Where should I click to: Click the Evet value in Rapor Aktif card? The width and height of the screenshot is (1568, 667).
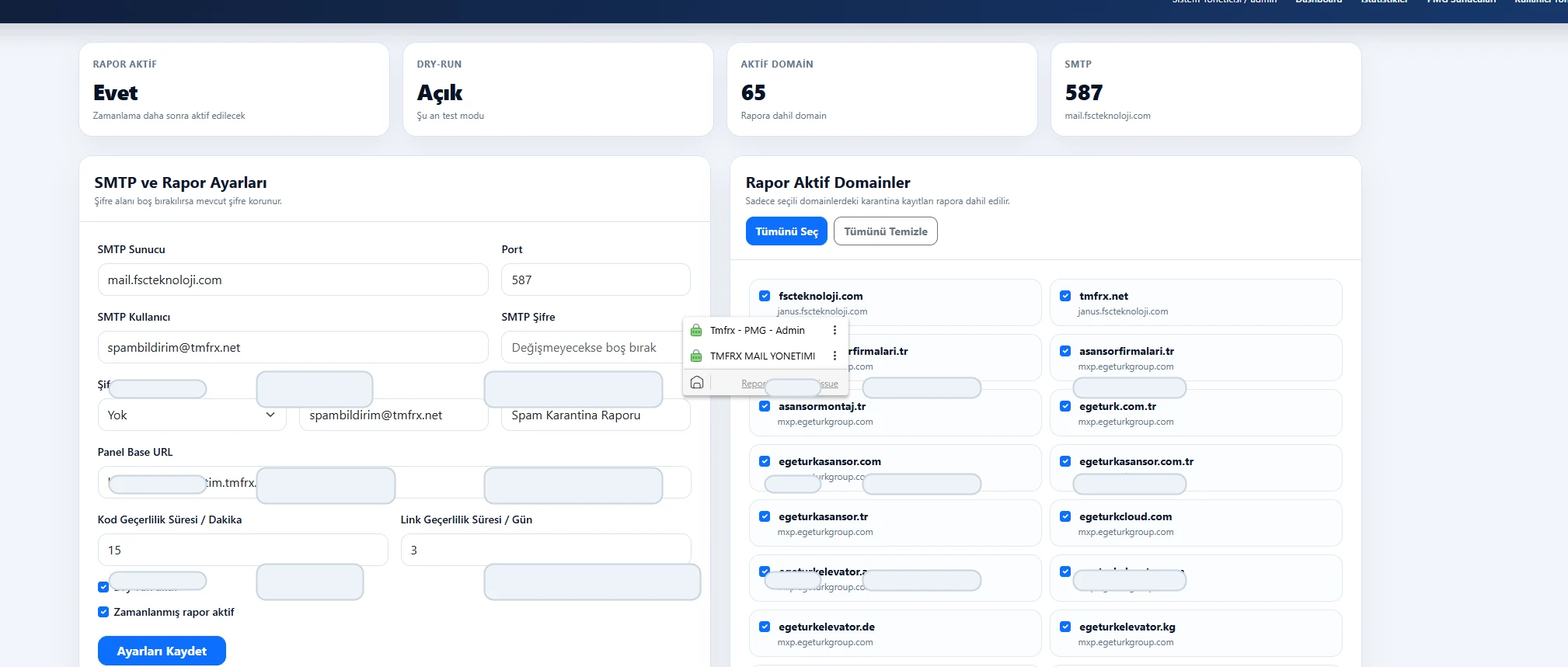coord(116,93)
